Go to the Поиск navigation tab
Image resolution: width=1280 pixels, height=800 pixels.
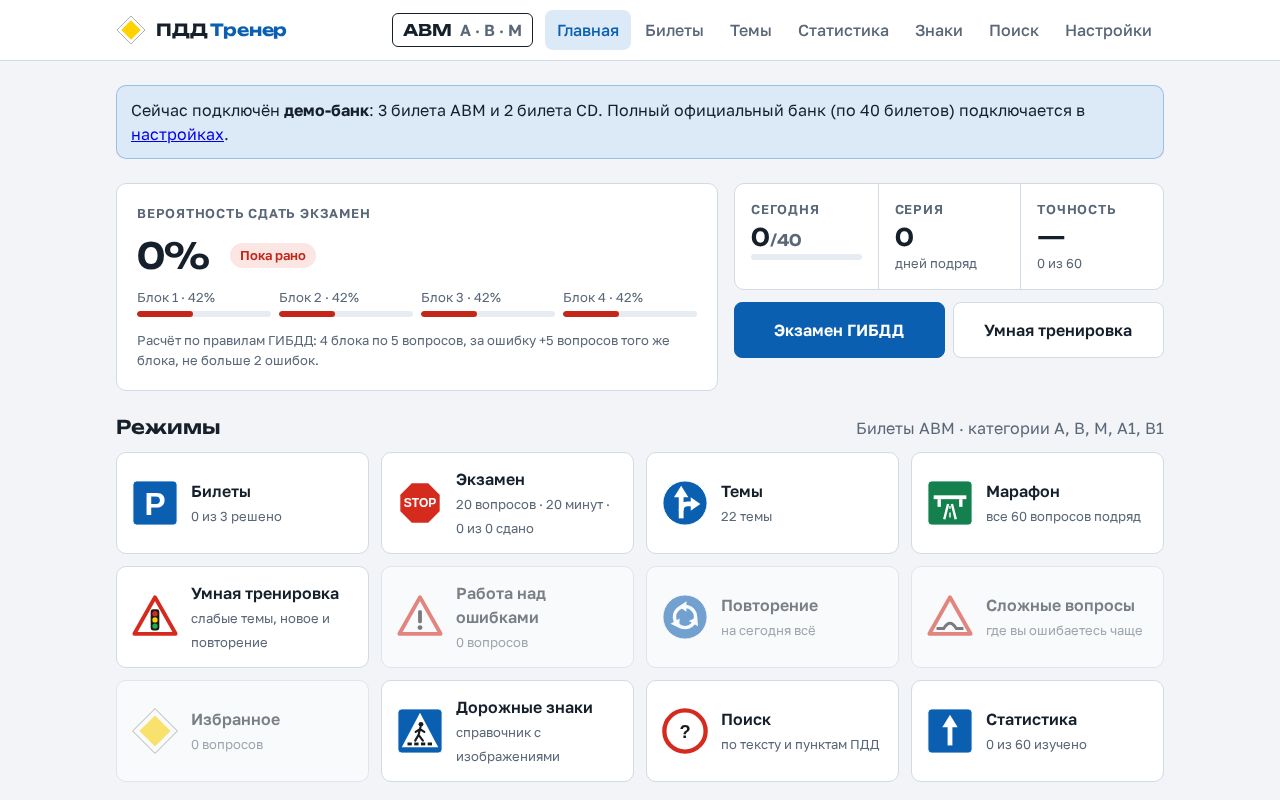pos(1014,30)
